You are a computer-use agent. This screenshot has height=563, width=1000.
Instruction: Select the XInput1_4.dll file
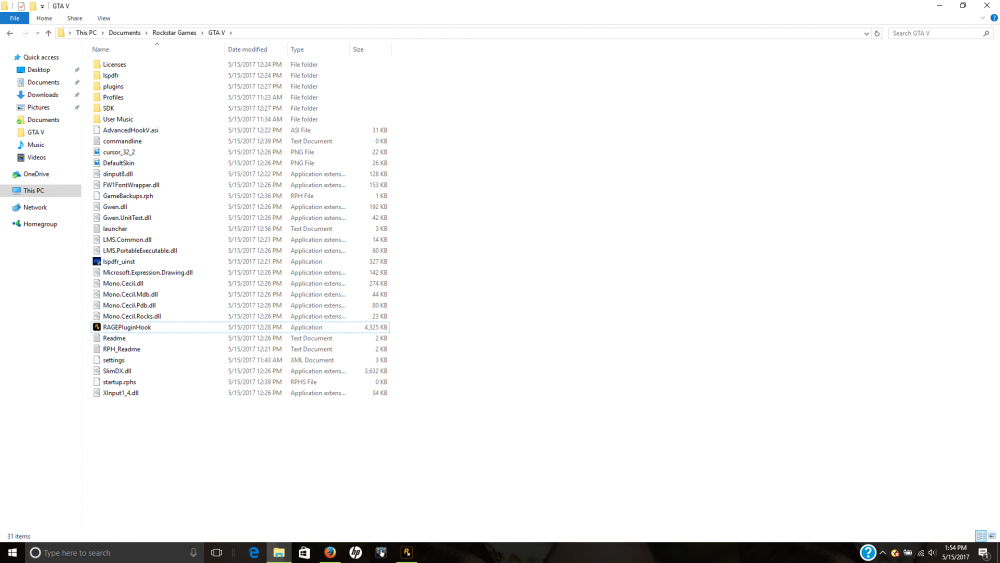pyautogui.click(x=121, y=393)
